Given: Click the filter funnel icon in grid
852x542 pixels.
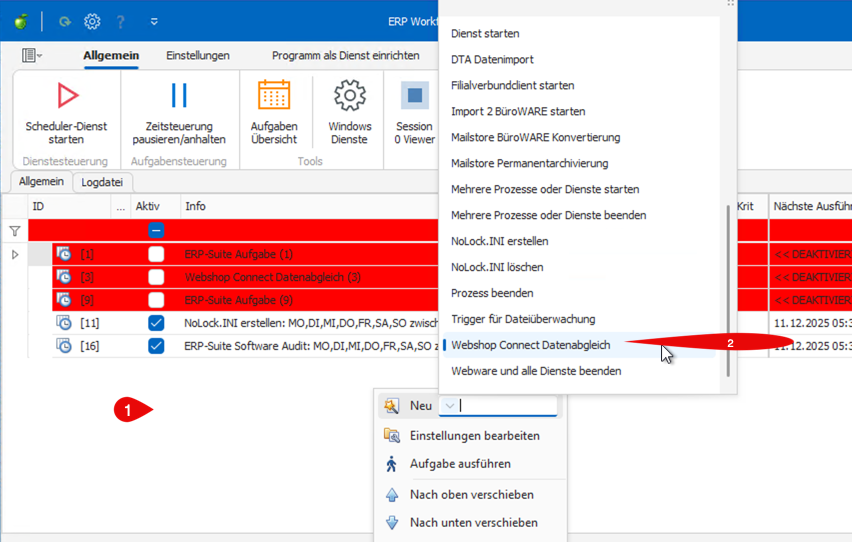Looking at the screenshot, I should coord(14,231).
